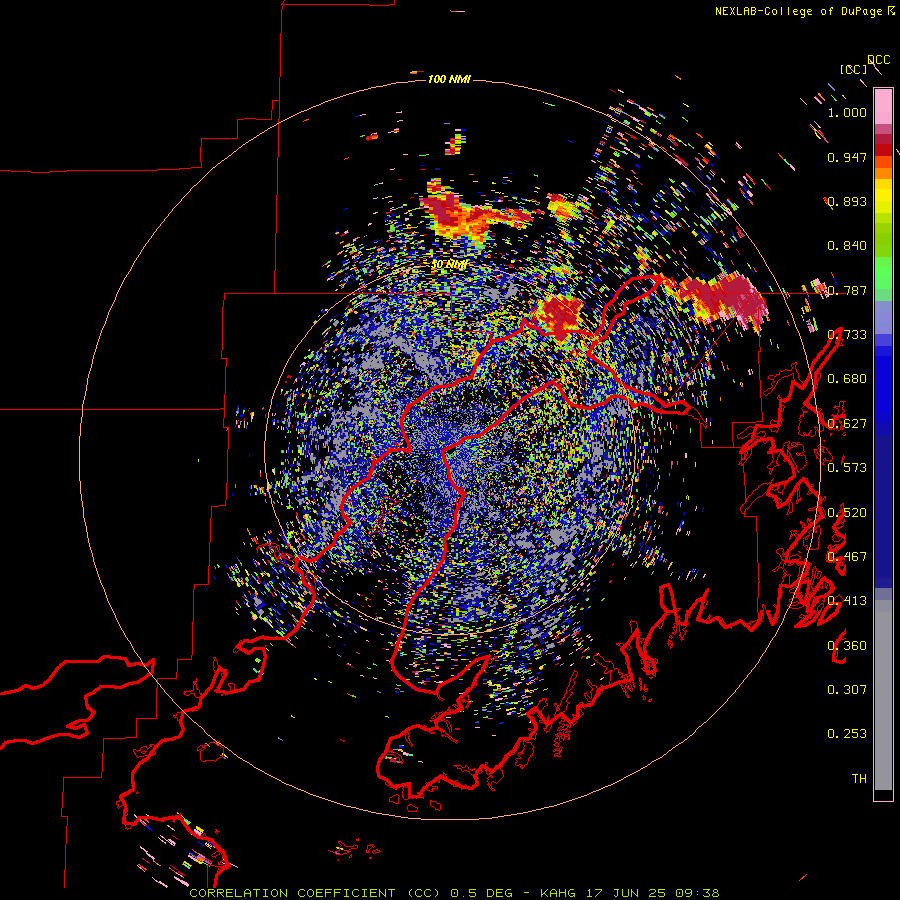Click the TH threshold label
Viewport: 900px width, 900px height.
pos(859,779)
